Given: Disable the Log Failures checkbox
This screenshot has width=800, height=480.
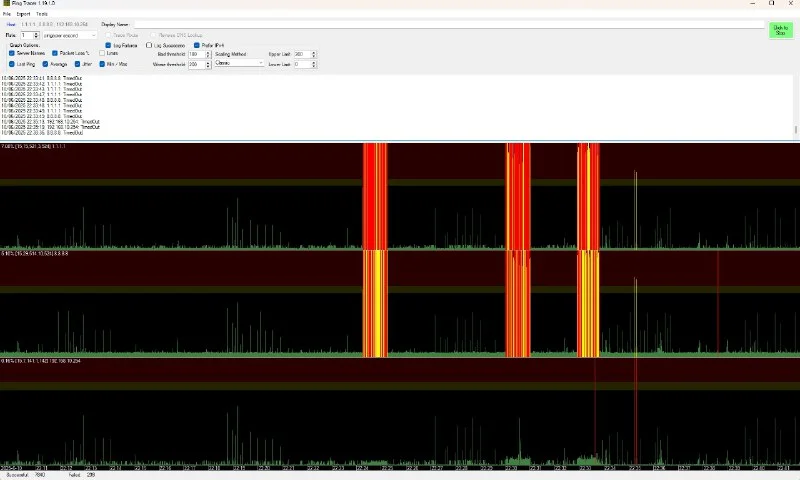Looking at the screenshot, I should [109, 45].
